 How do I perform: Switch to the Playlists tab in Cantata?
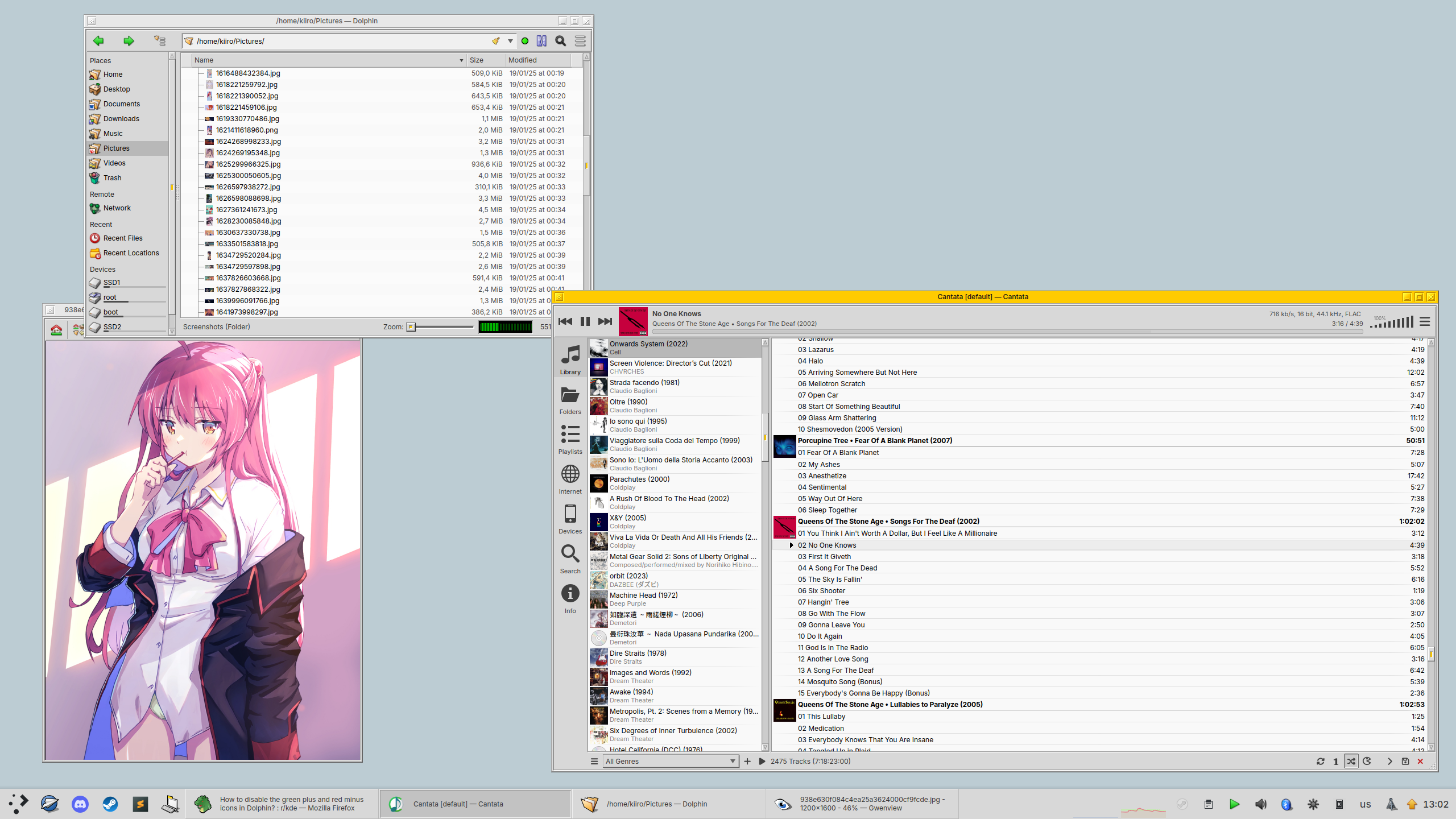coord(570,440)
